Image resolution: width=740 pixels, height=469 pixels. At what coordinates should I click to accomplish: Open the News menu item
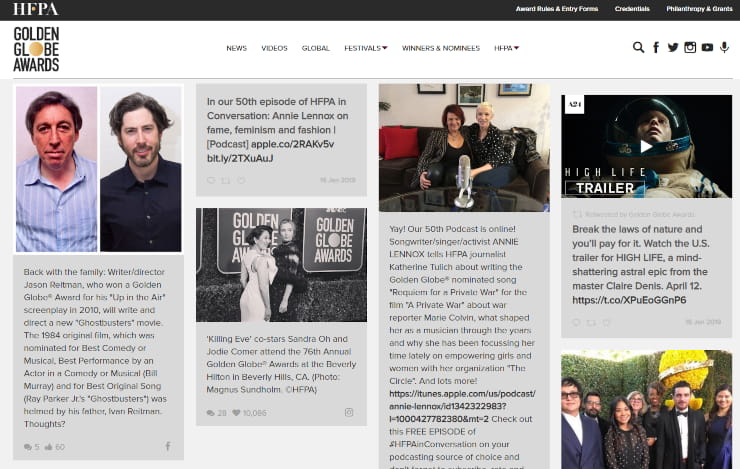click(236, 48)
